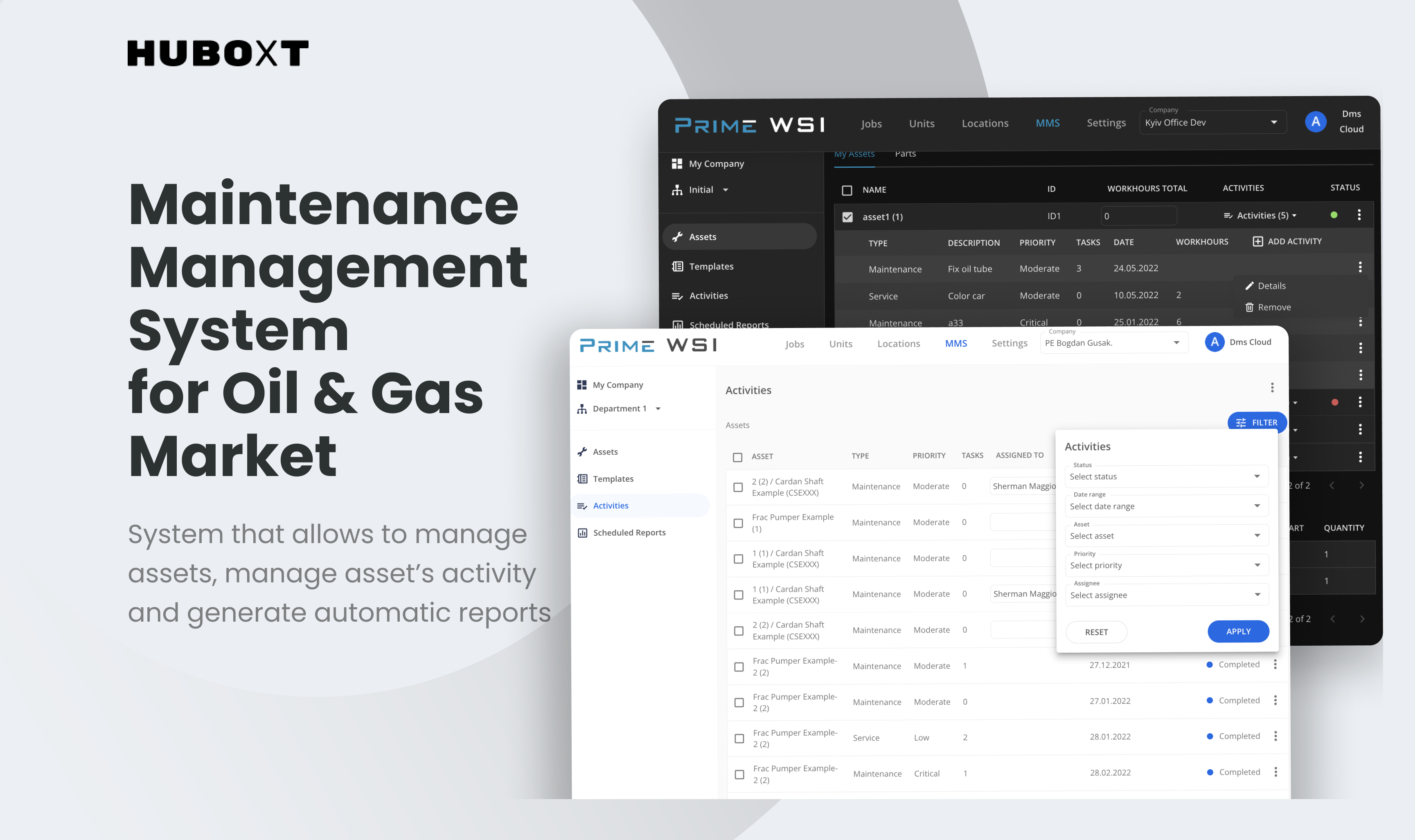Click Details in the activity context menu
The image size is (1415, 840).
tap(1271, 286)
